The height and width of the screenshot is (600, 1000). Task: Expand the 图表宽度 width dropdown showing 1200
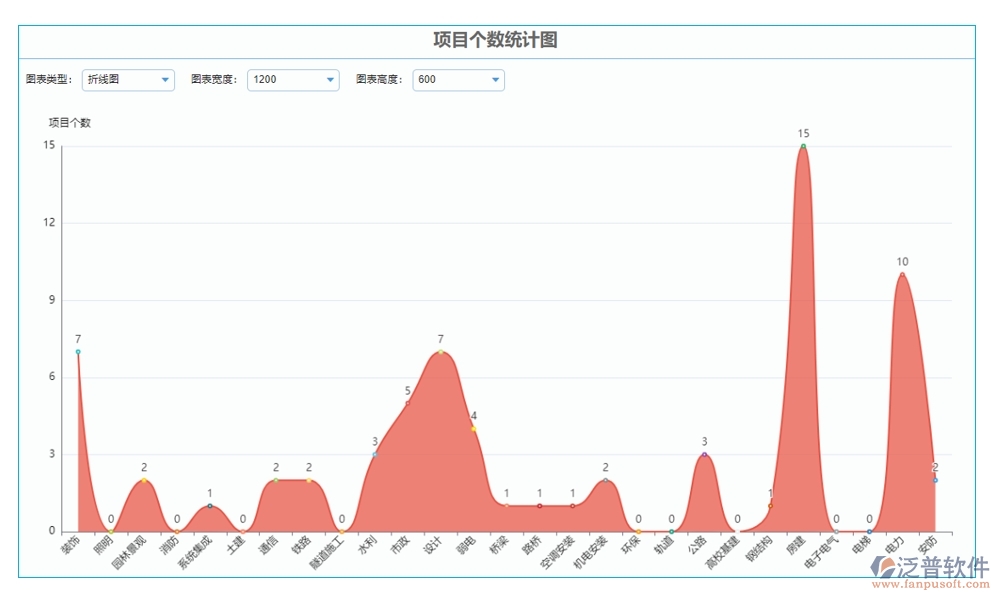tap(293, 80)
